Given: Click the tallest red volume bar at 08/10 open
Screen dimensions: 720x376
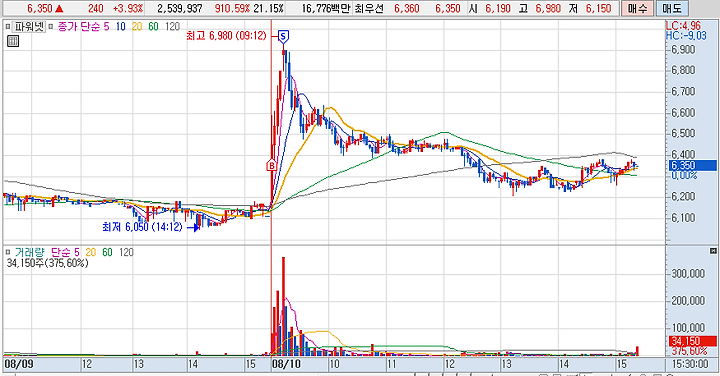Looking at the screenshot, I should click(283, 306).
